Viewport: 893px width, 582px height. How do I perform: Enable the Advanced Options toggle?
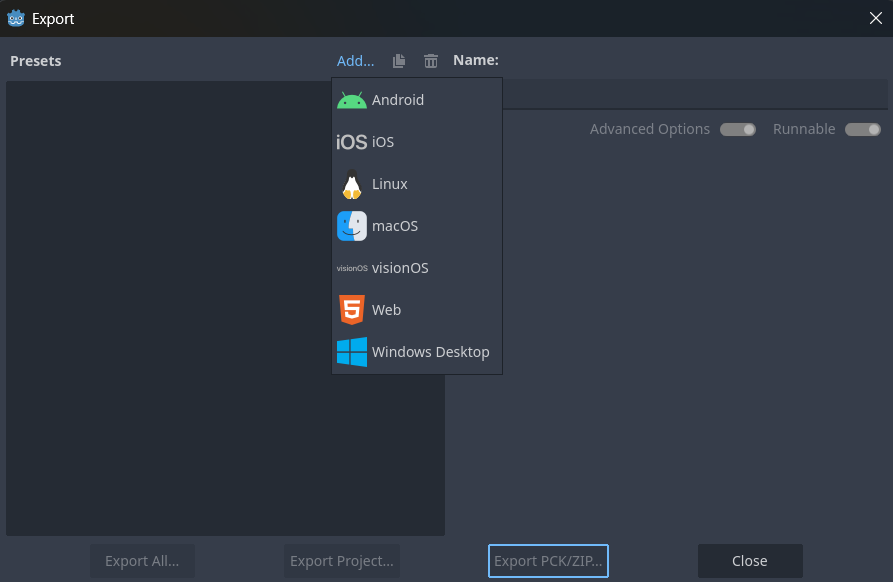(x=737, y=129)
